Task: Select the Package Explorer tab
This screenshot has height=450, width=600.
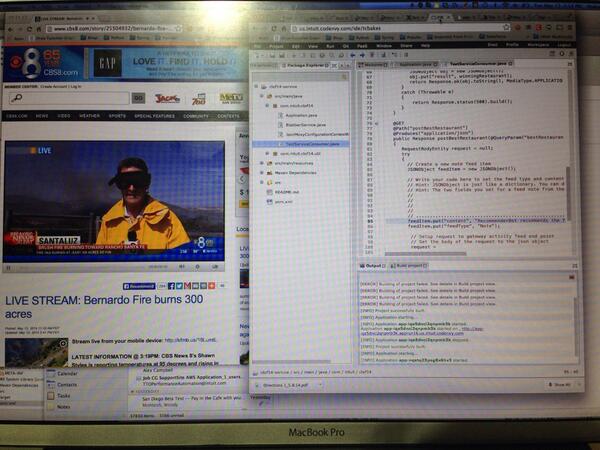Action: point(305,65)
